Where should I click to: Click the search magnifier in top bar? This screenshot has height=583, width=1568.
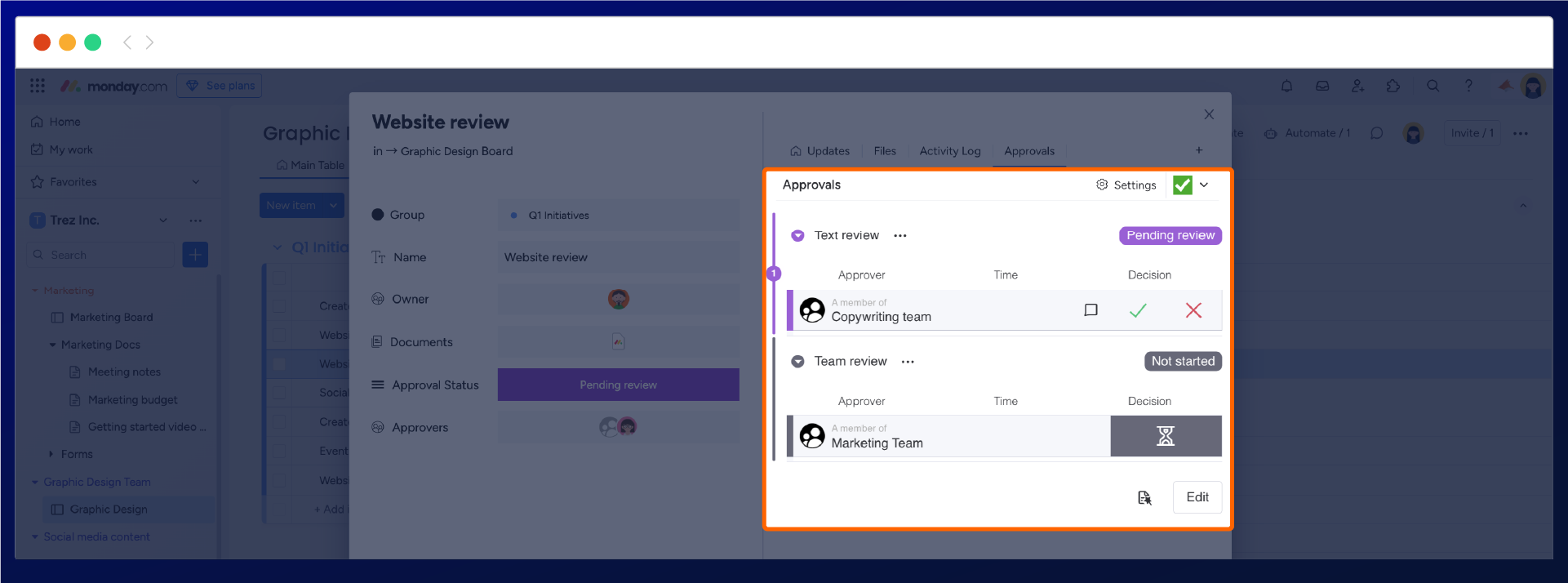pos(1433,86)
